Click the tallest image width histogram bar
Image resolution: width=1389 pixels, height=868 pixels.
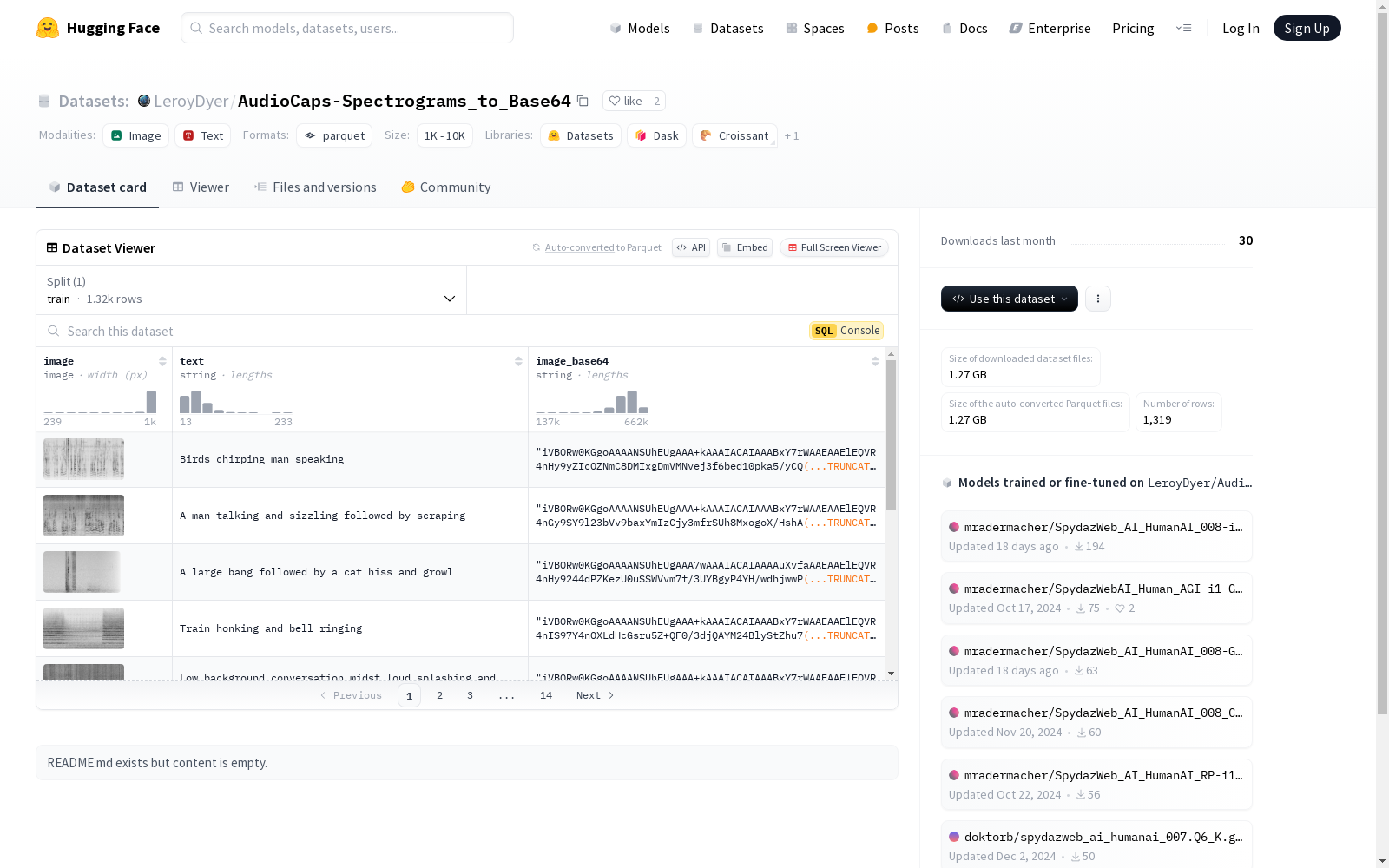152,402
